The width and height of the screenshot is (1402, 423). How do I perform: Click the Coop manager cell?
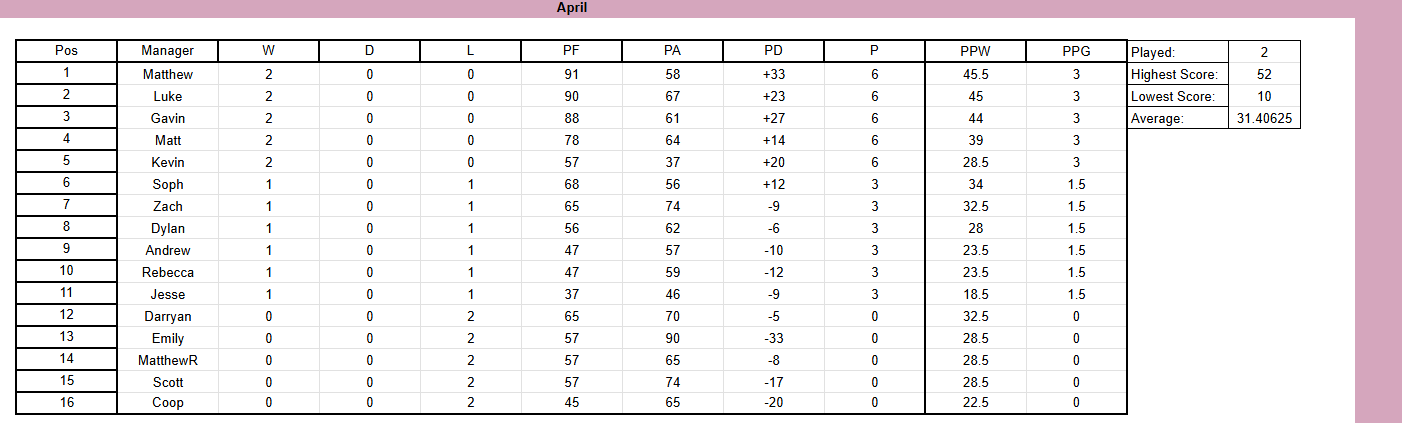coord(167,402)
